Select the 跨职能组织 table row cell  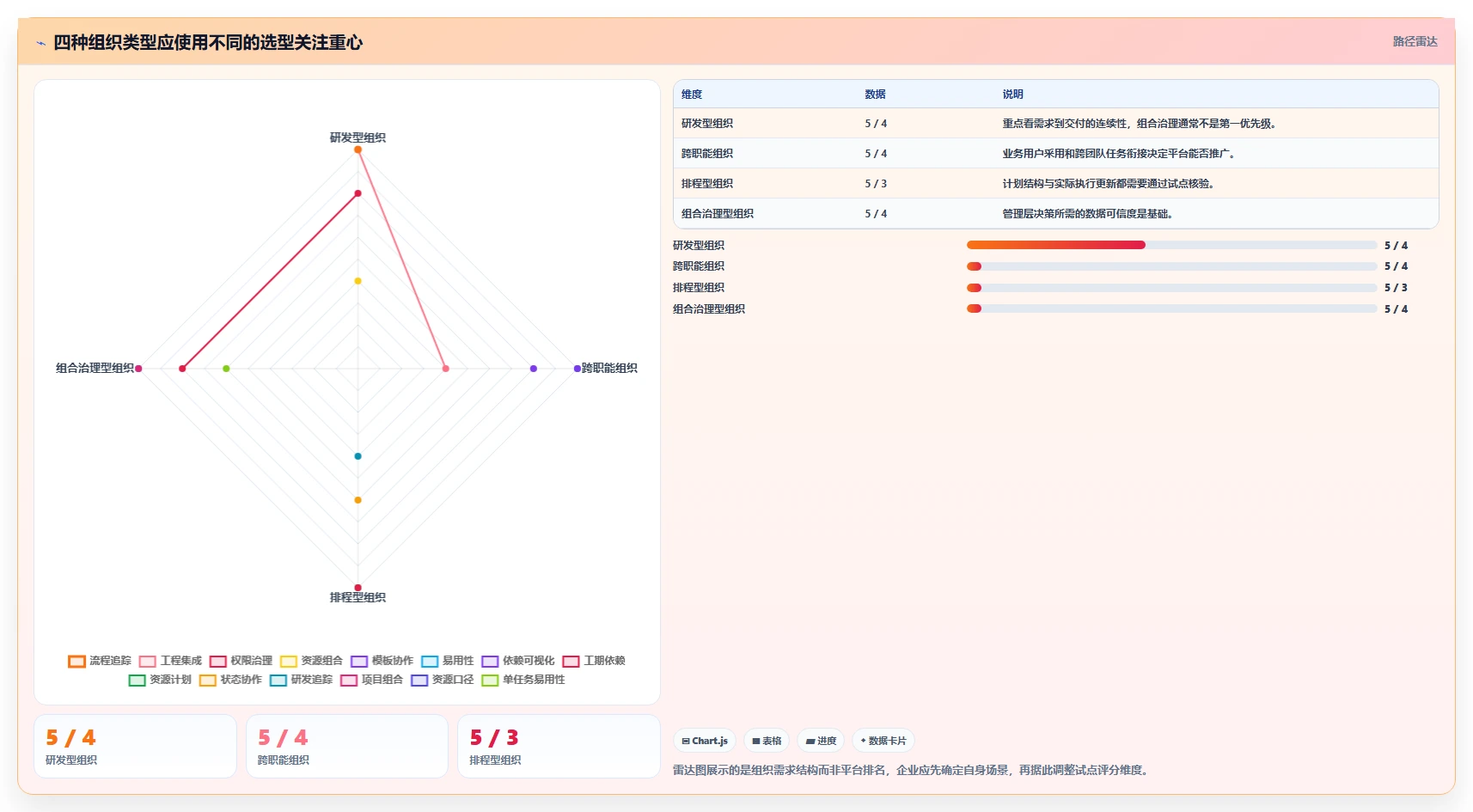(x=707, y=154)
